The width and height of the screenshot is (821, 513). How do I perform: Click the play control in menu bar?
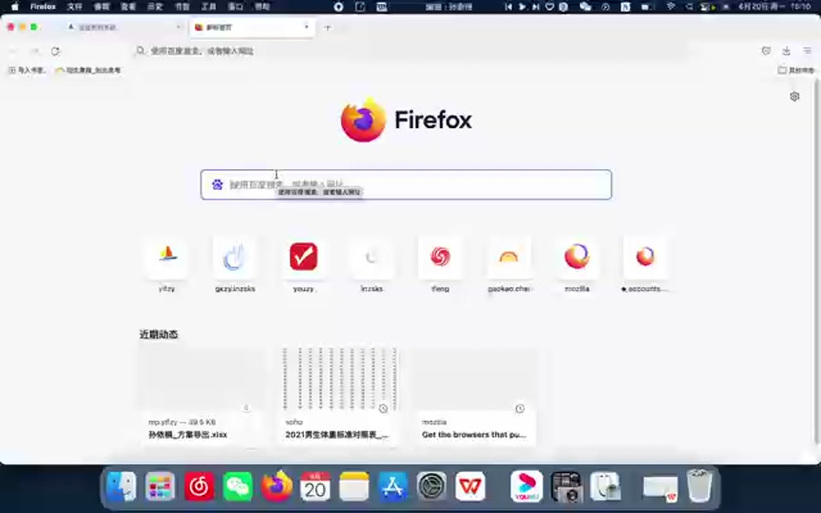[522, 7]
